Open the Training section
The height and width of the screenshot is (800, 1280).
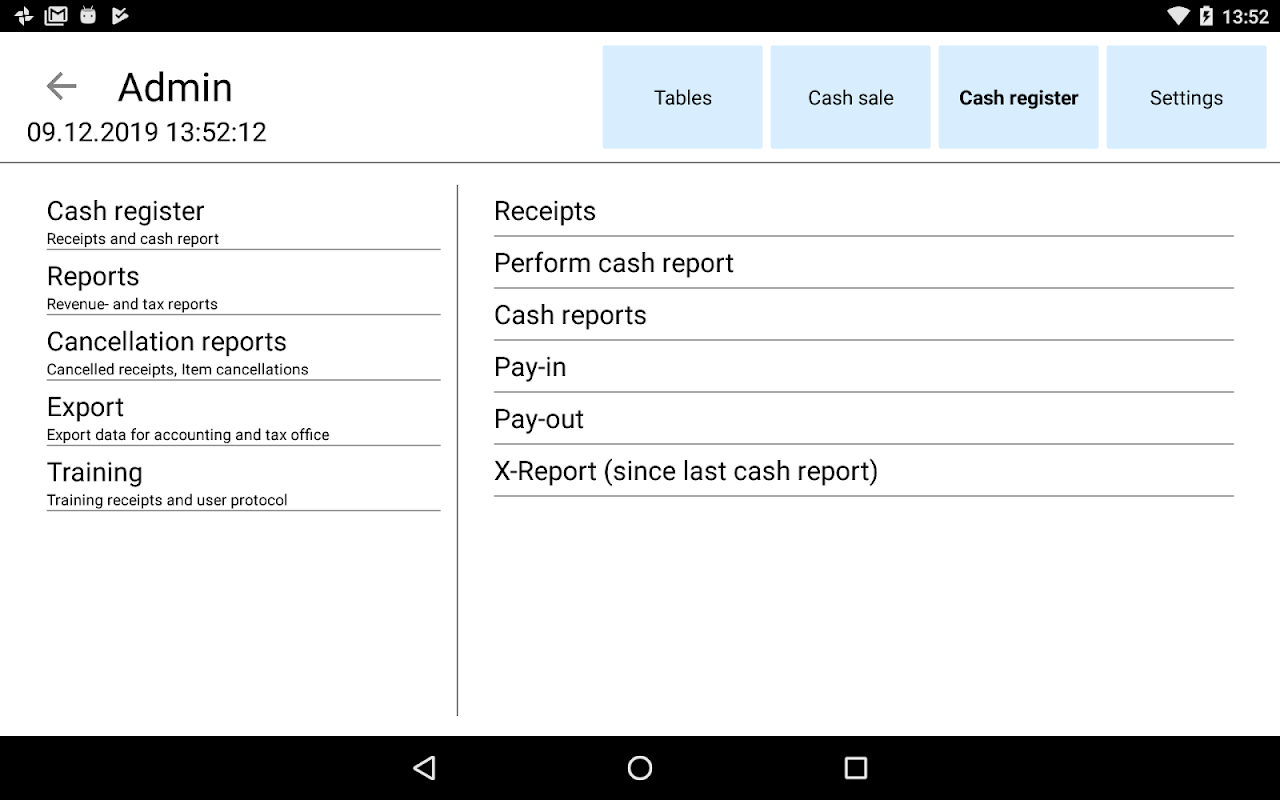[243, 483]
